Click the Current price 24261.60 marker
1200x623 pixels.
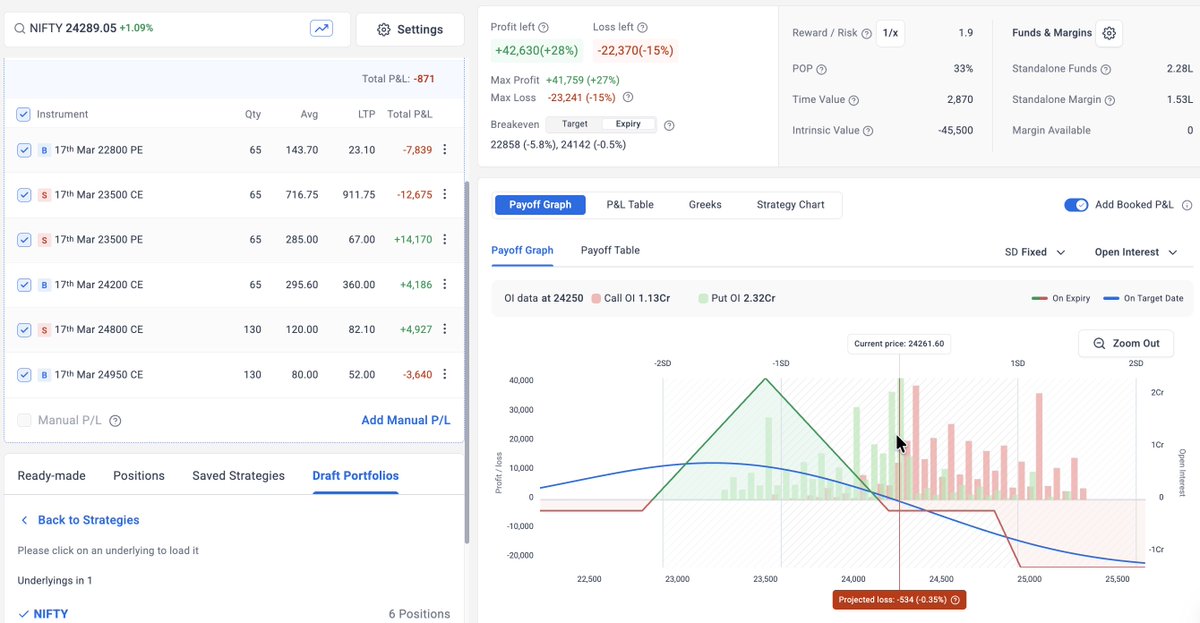(898, 344)
